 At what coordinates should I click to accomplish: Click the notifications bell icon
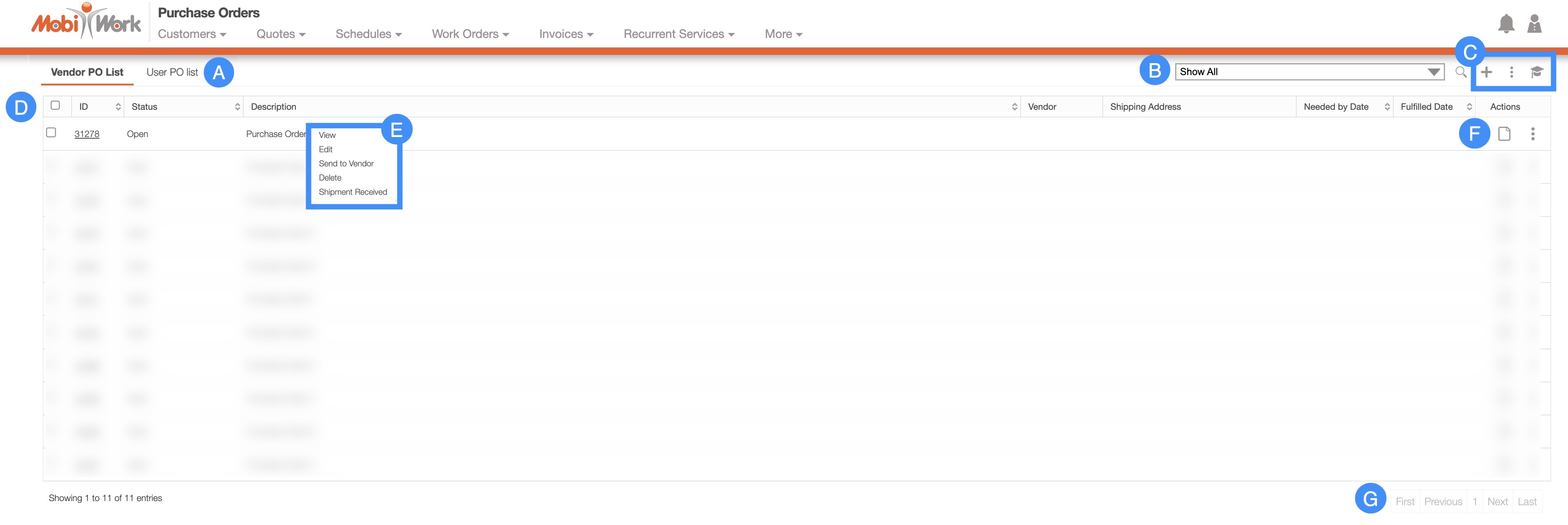coord(1506,24)
